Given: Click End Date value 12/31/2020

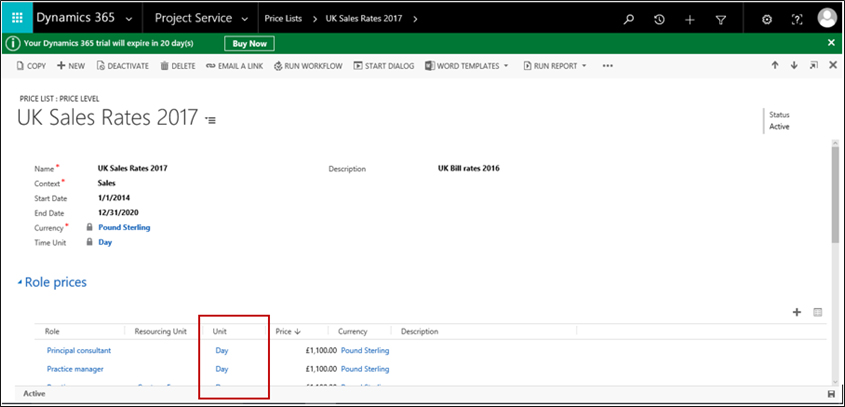Looking at the screenshot, I should point(118,213).
